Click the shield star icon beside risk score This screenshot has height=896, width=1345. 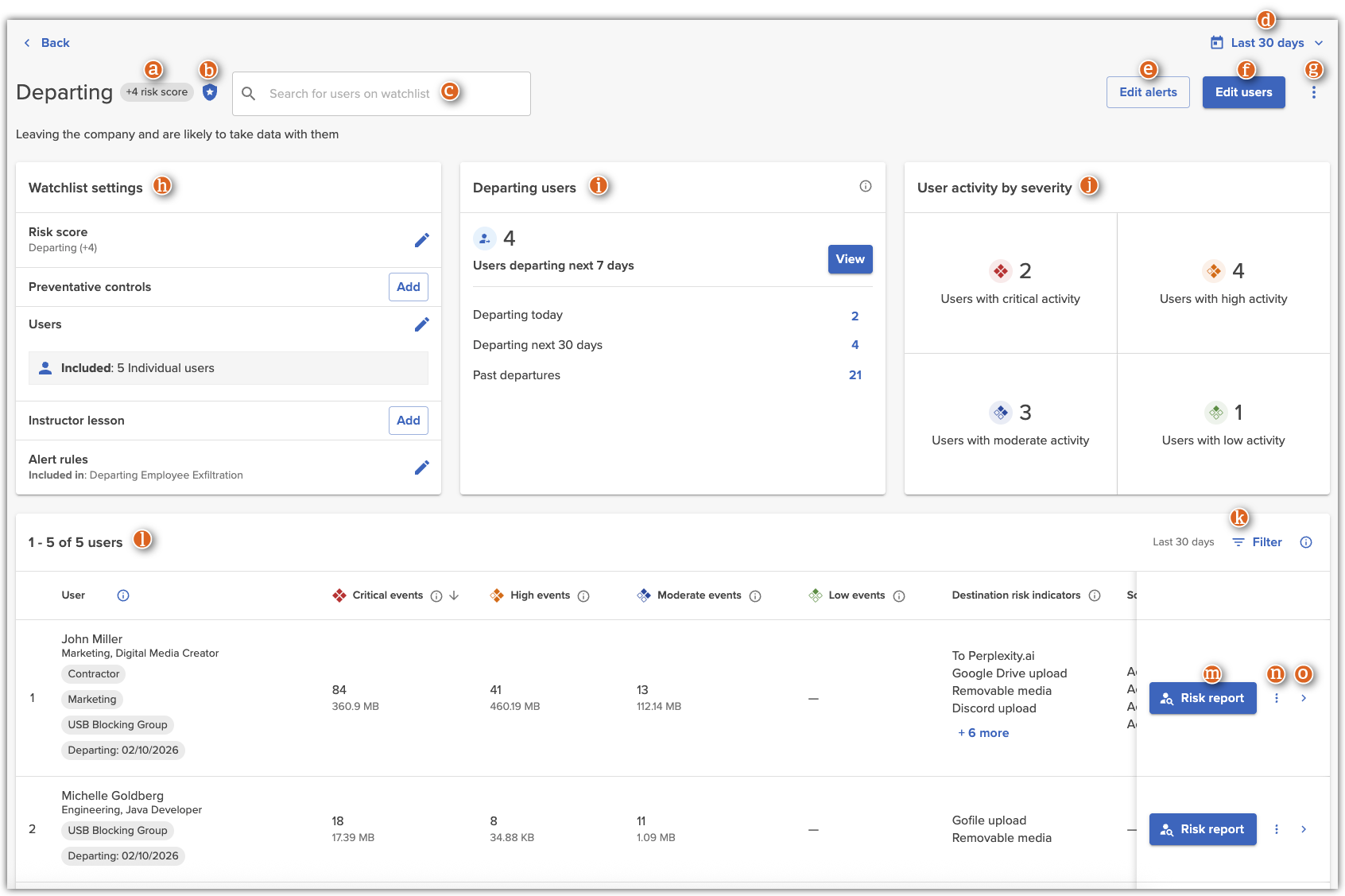click(210, 93)
